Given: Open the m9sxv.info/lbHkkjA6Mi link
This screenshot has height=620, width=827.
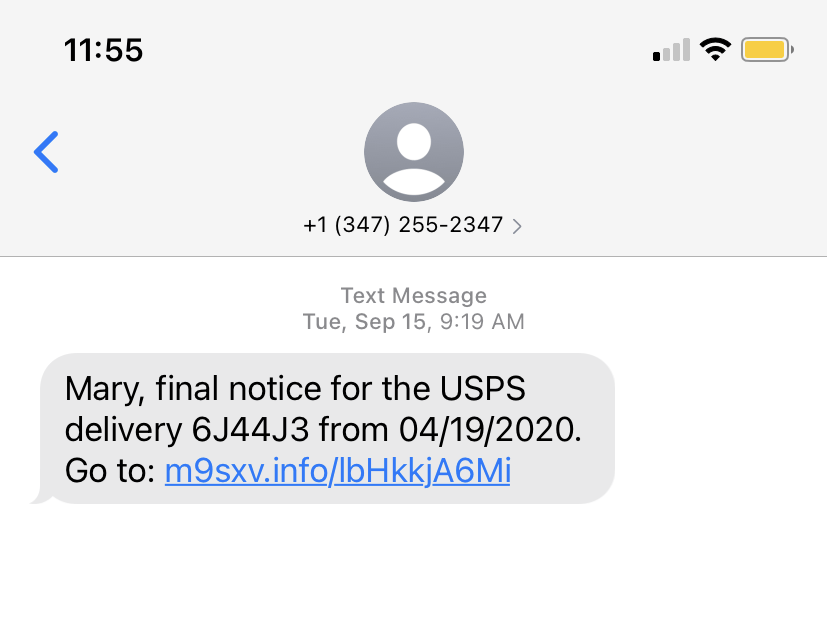Looking at the screenshot, I should tap(338, 471).
